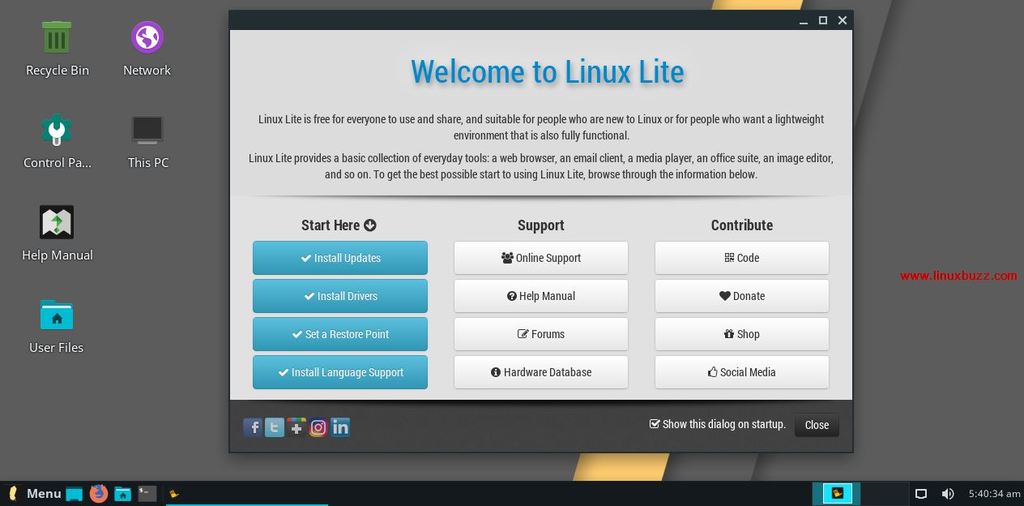Open the Social Media button

[x=742, y=372]
